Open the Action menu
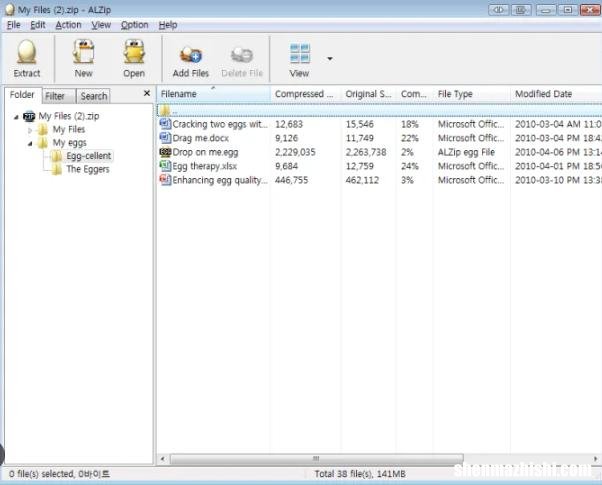The height and width of the screenshot is (485, 602). tap(68, 25)
